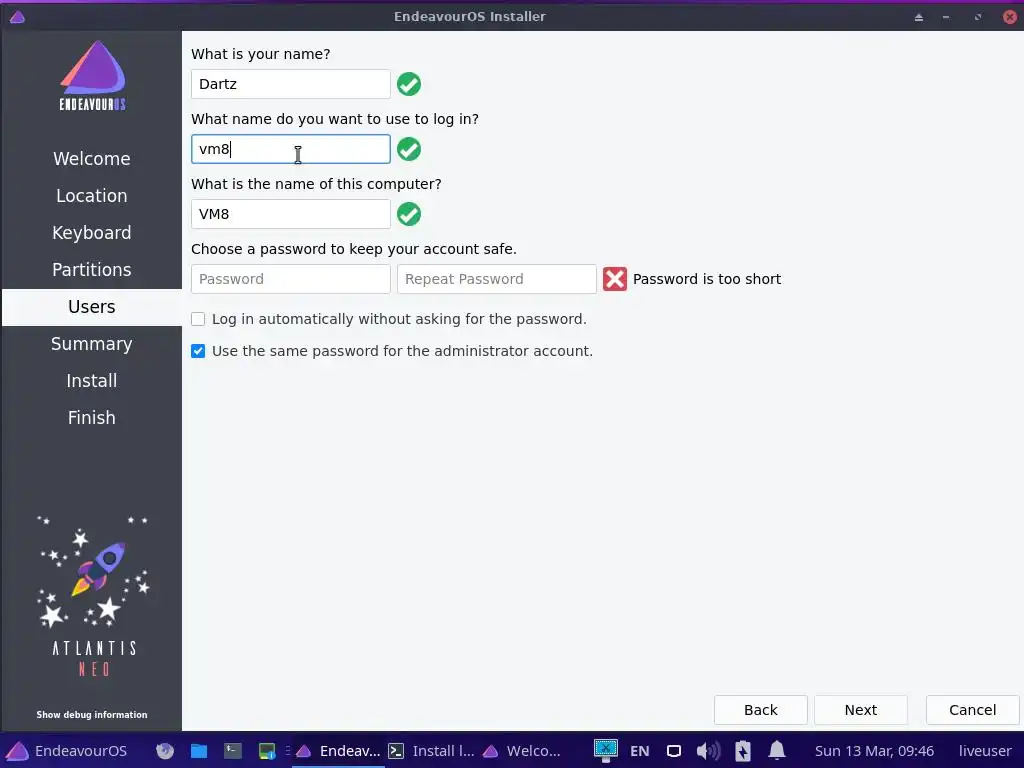Select the Location step in sidebar
1024x768 pixels.
point(91,196)
